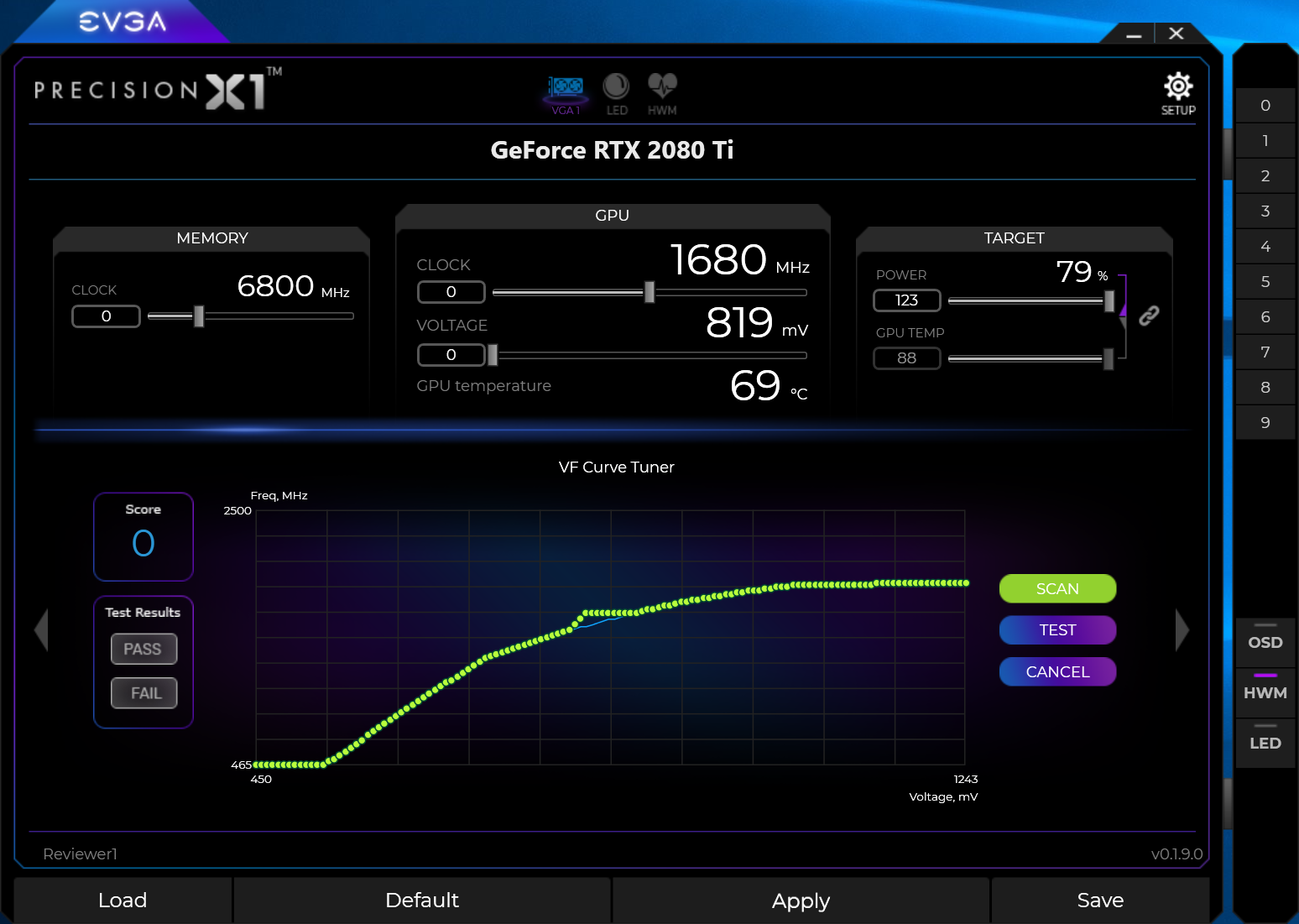
Task: Close the Precision X1 window
Action: point(1176,34)
